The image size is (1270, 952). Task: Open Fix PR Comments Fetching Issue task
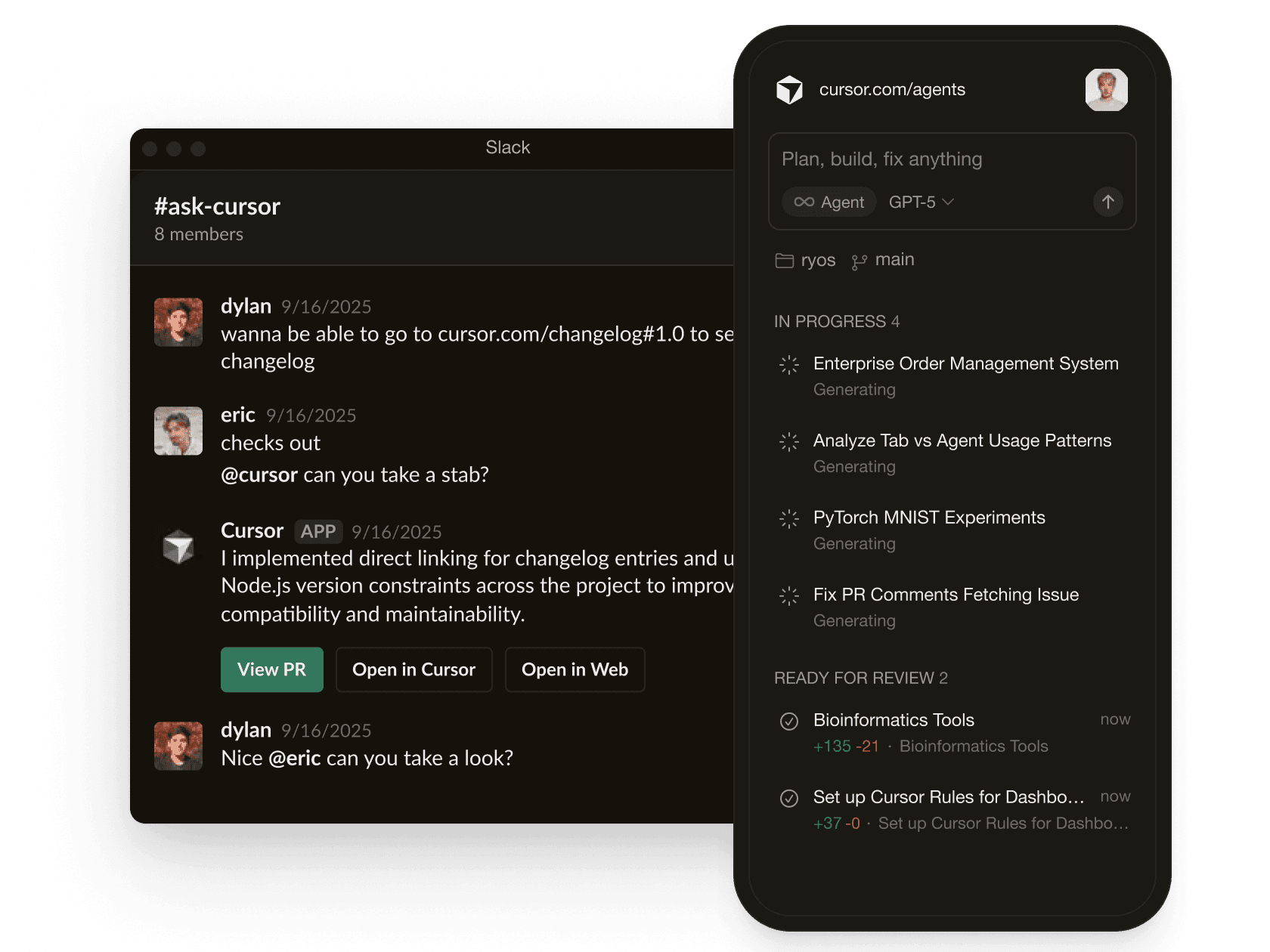click(x=952, y=607)
